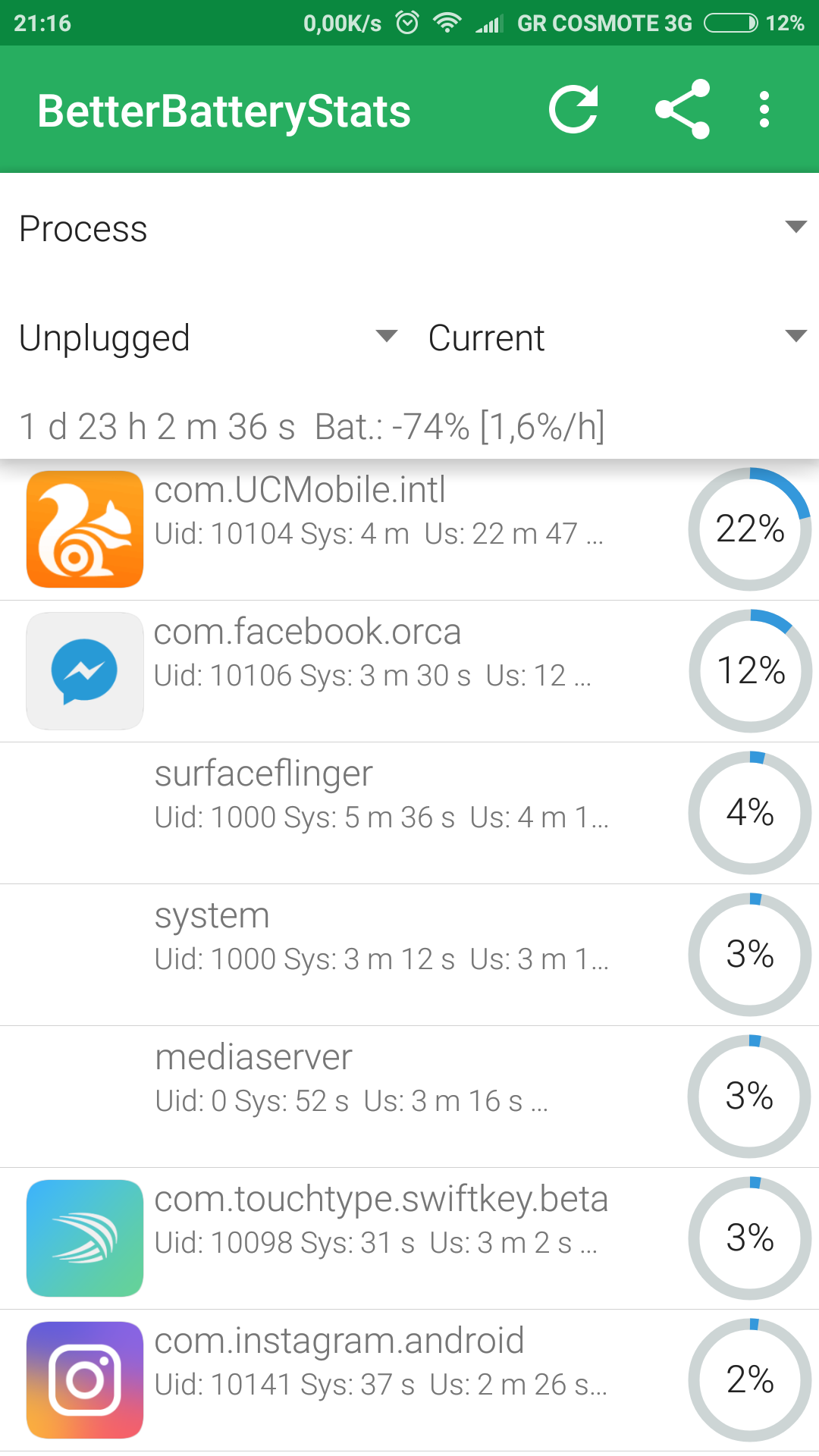Tap the 12% usage ring for Messenger
The height and width of the screenshot is (1456, 819).
pyautogui.click(x=750, y=671)
